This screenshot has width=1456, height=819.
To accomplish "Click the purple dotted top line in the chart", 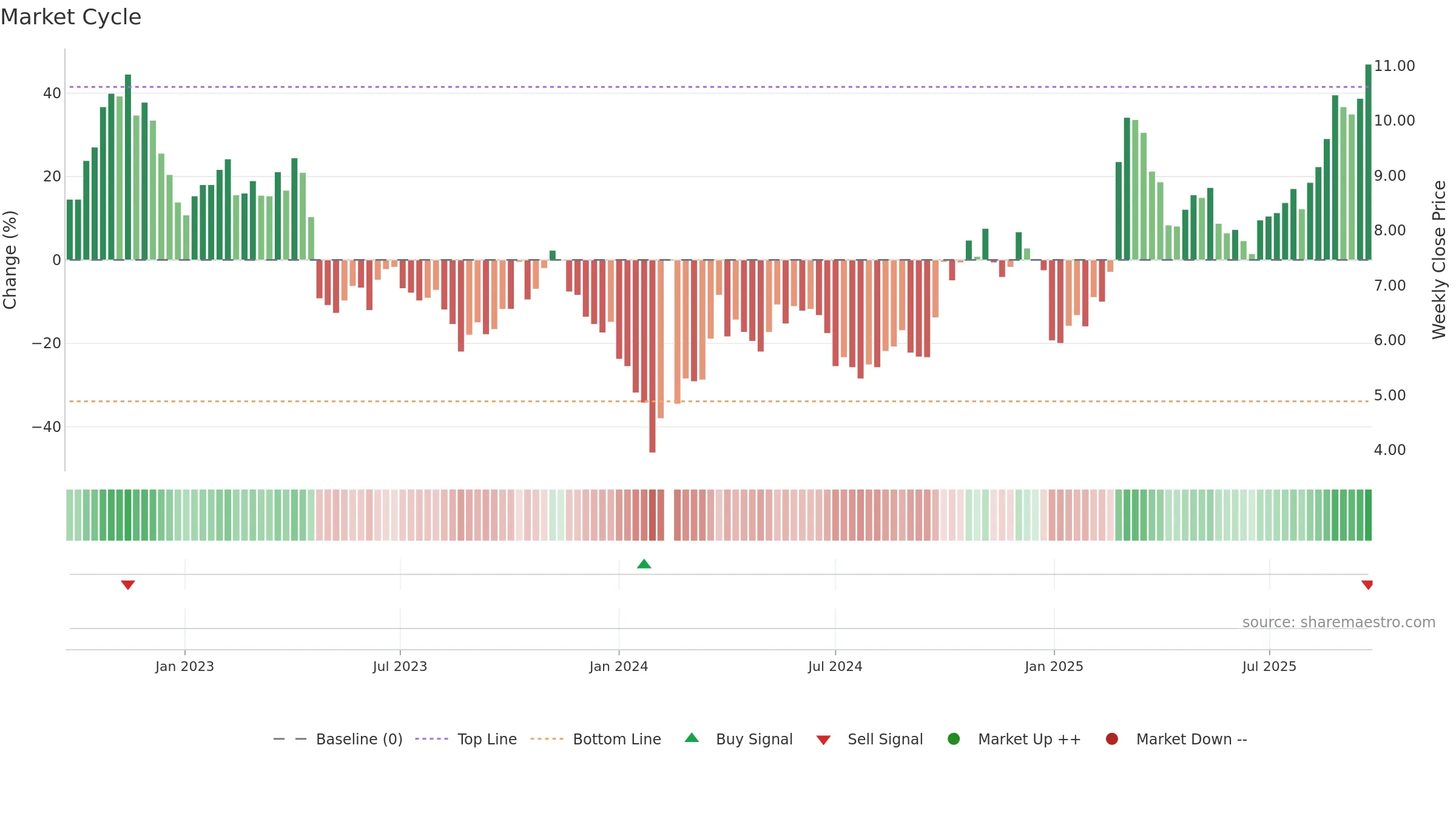I will [719, 87].
